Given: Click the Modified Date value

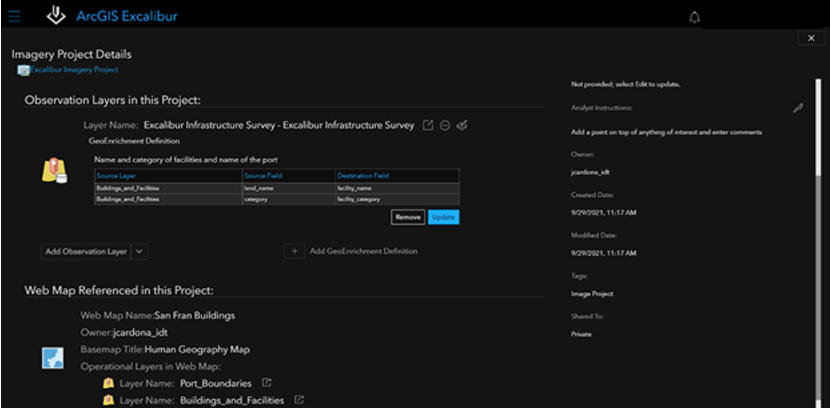Looking at the screenshot, I should point(603,253).
